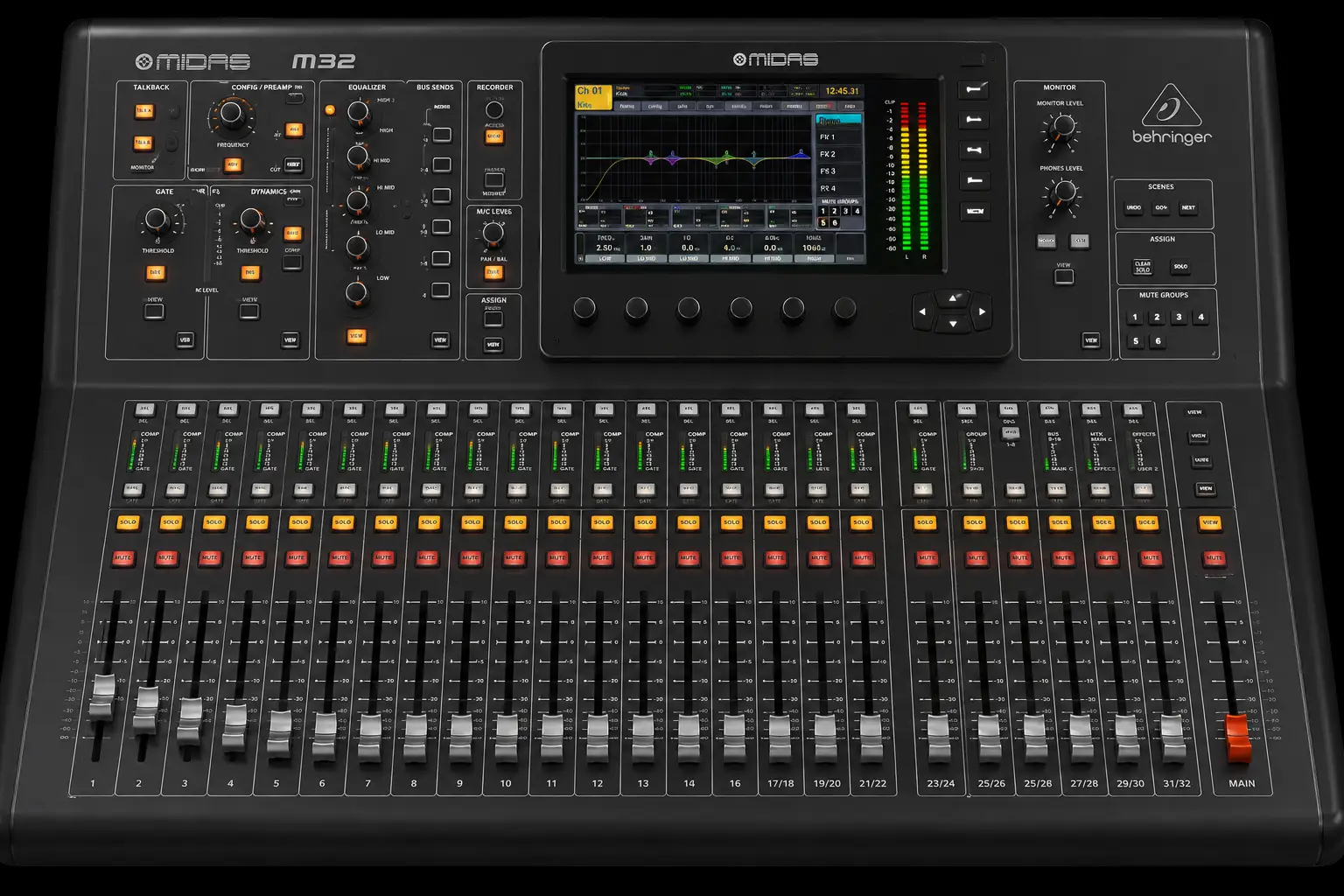Select the FX 2 entry on display
Viewport: 1344px width, 896px height.
[838, 154]
